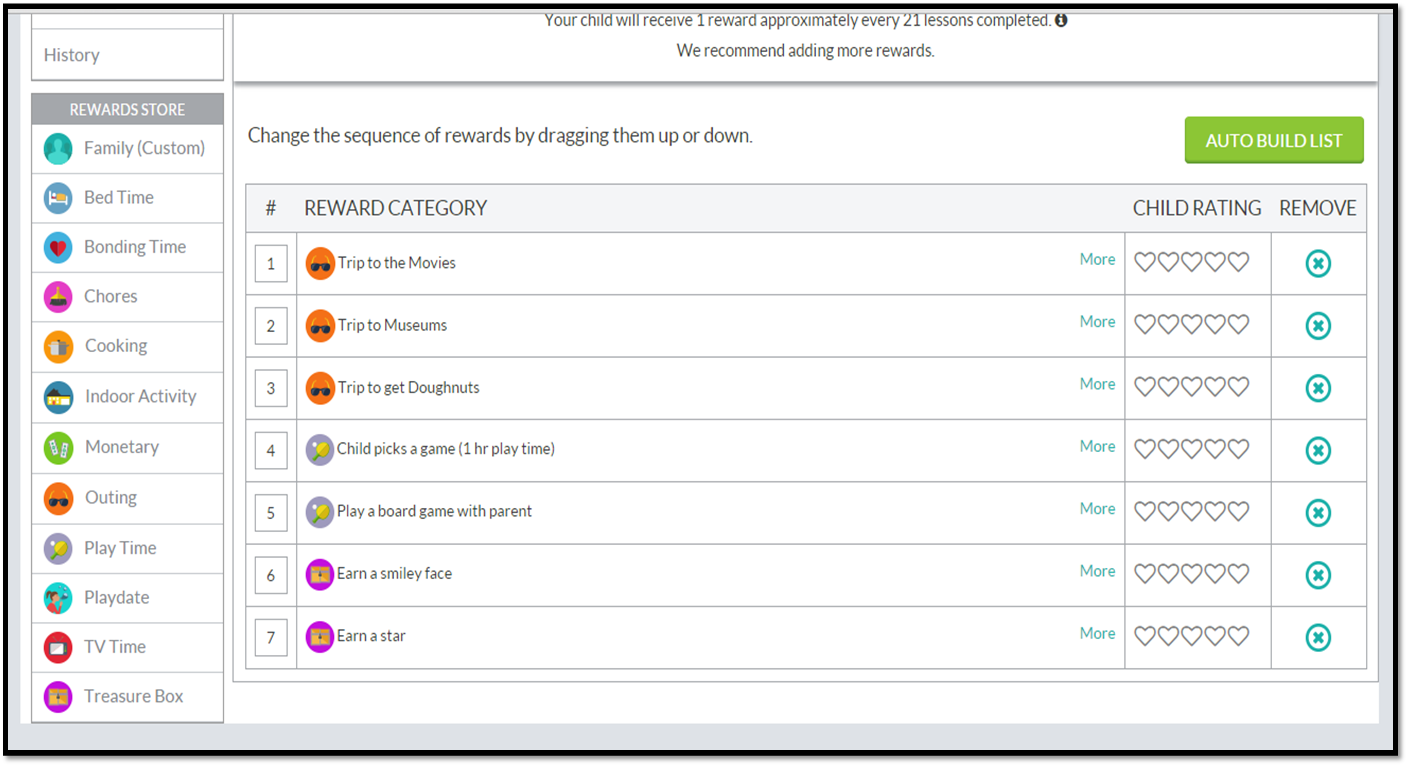
Task: Set third heart for Earn a smiley face
Action: tap(1191, 574)
